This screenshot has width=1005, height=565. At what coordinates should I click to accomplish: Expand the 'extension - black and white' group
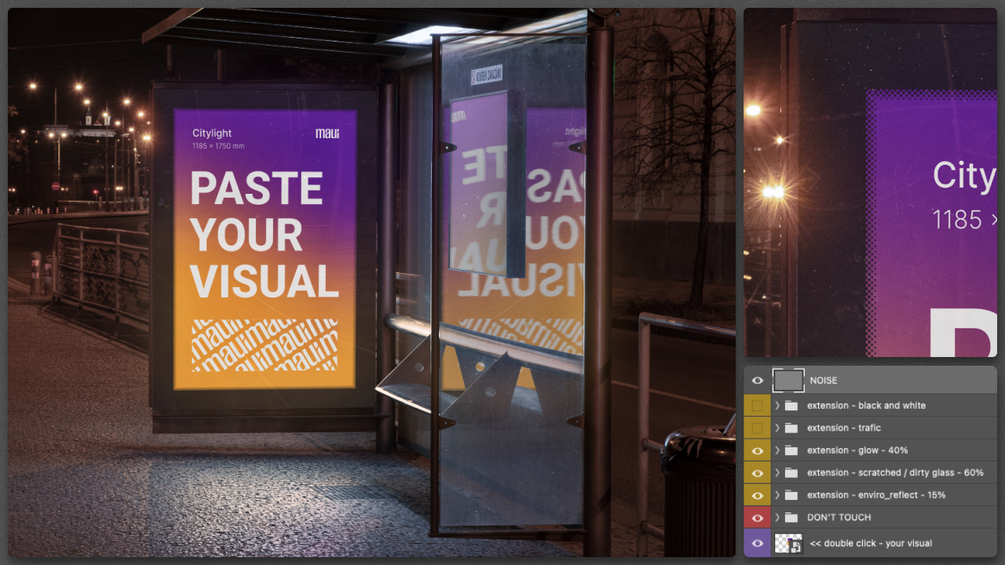(x=777, y=405)
